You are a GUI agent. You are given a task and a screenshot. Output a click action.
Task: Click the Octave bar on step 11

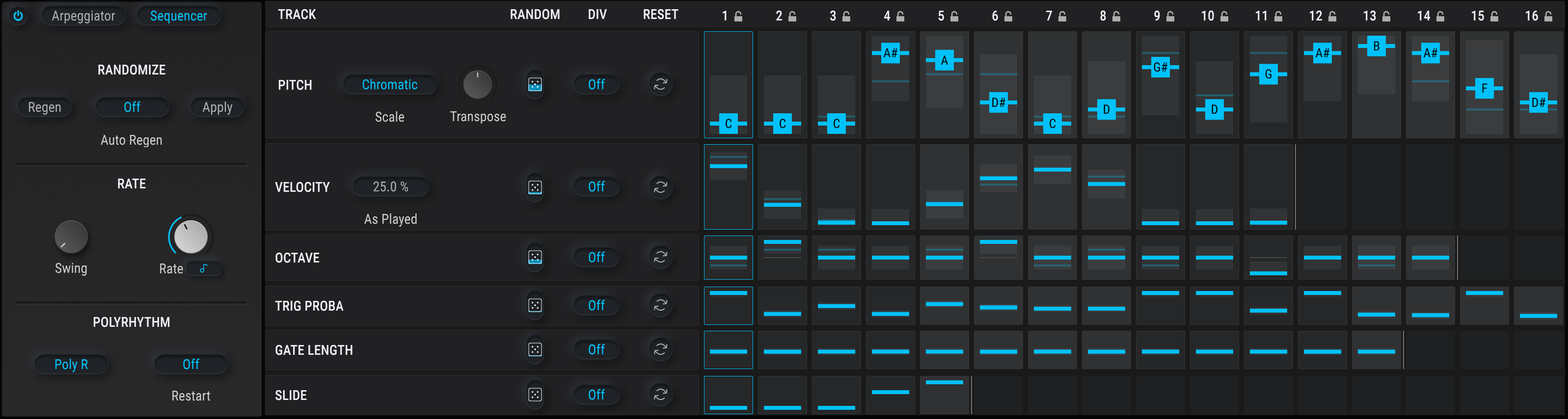tap(1268, 273)
